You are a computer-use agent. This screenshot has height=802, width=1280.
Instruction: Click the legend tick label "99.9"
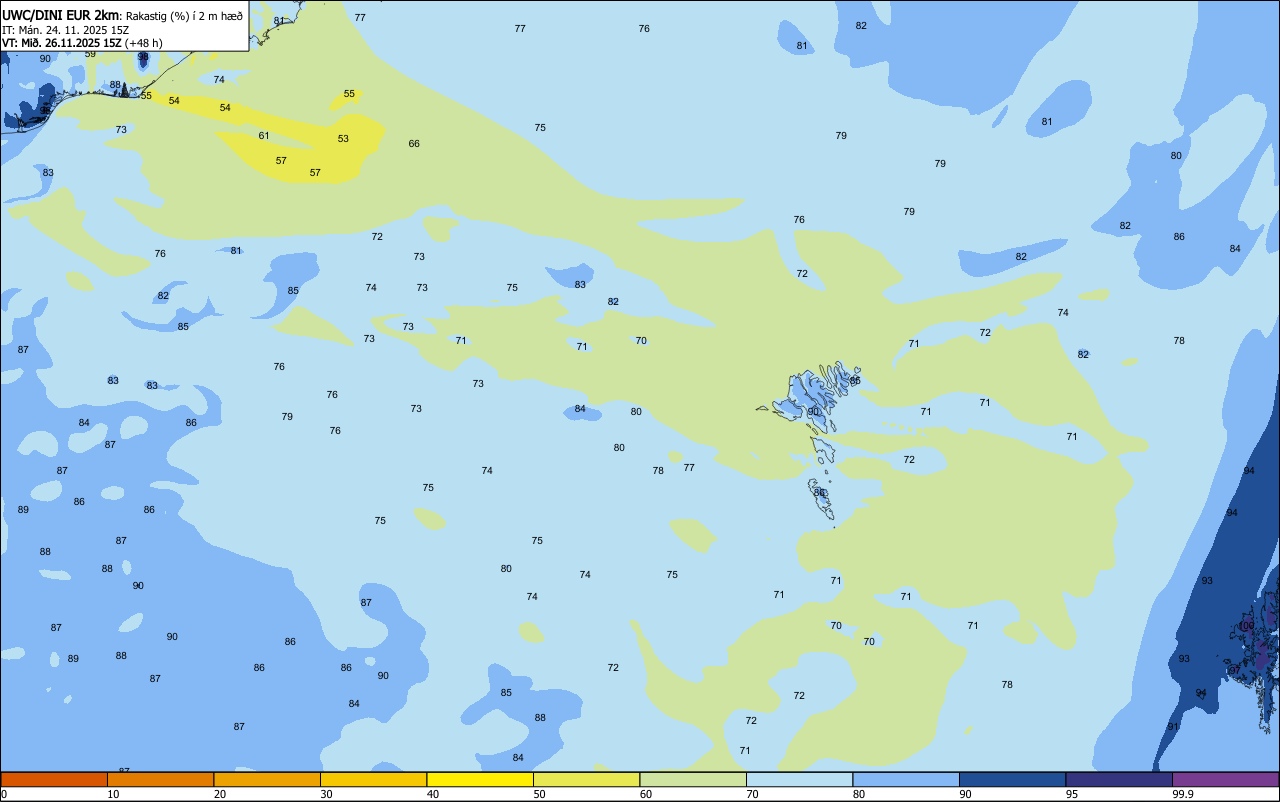tap(1183, 794)
